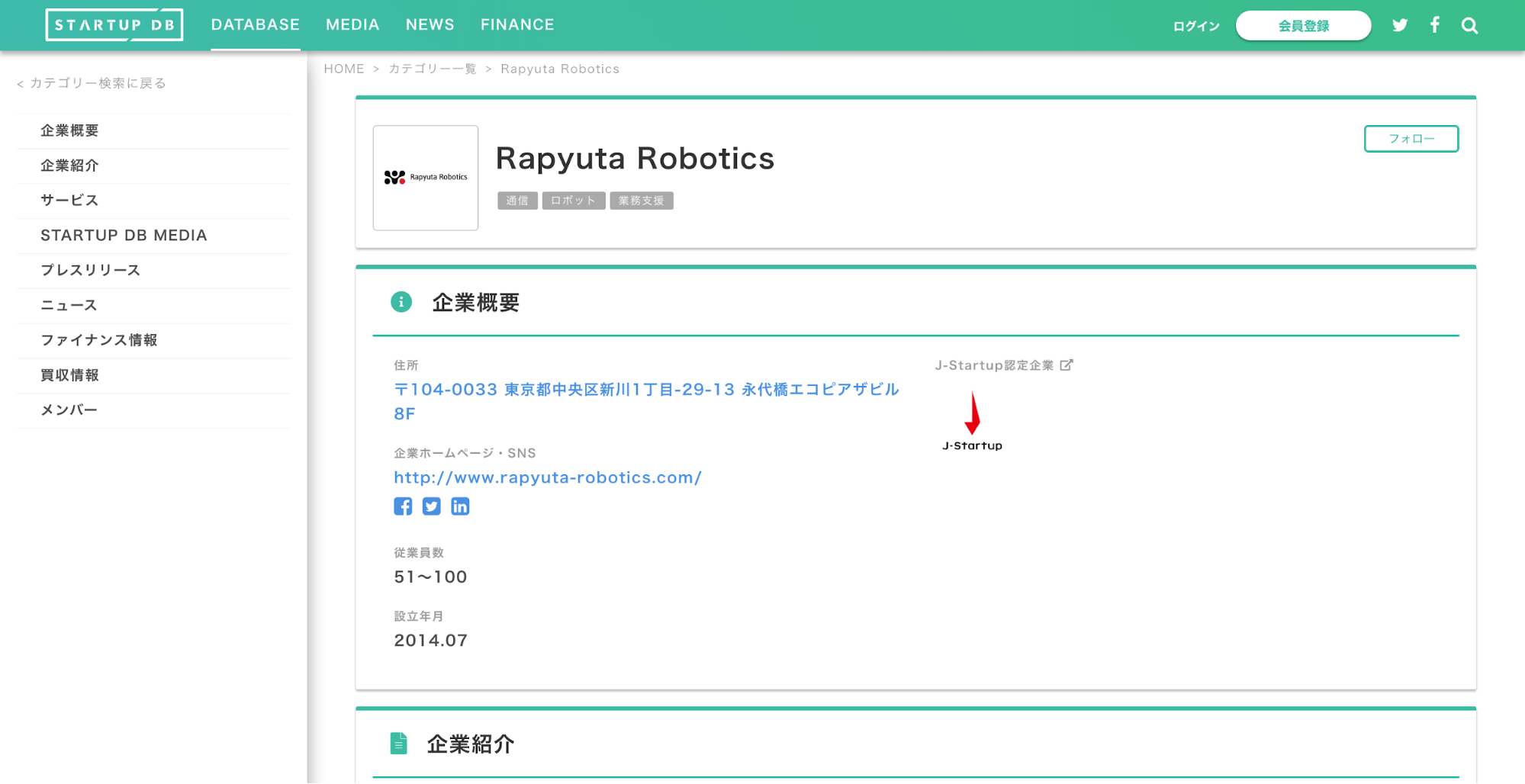
Task: Click the Rapyuta Robotics logo thumbnail
Action: 426,178
